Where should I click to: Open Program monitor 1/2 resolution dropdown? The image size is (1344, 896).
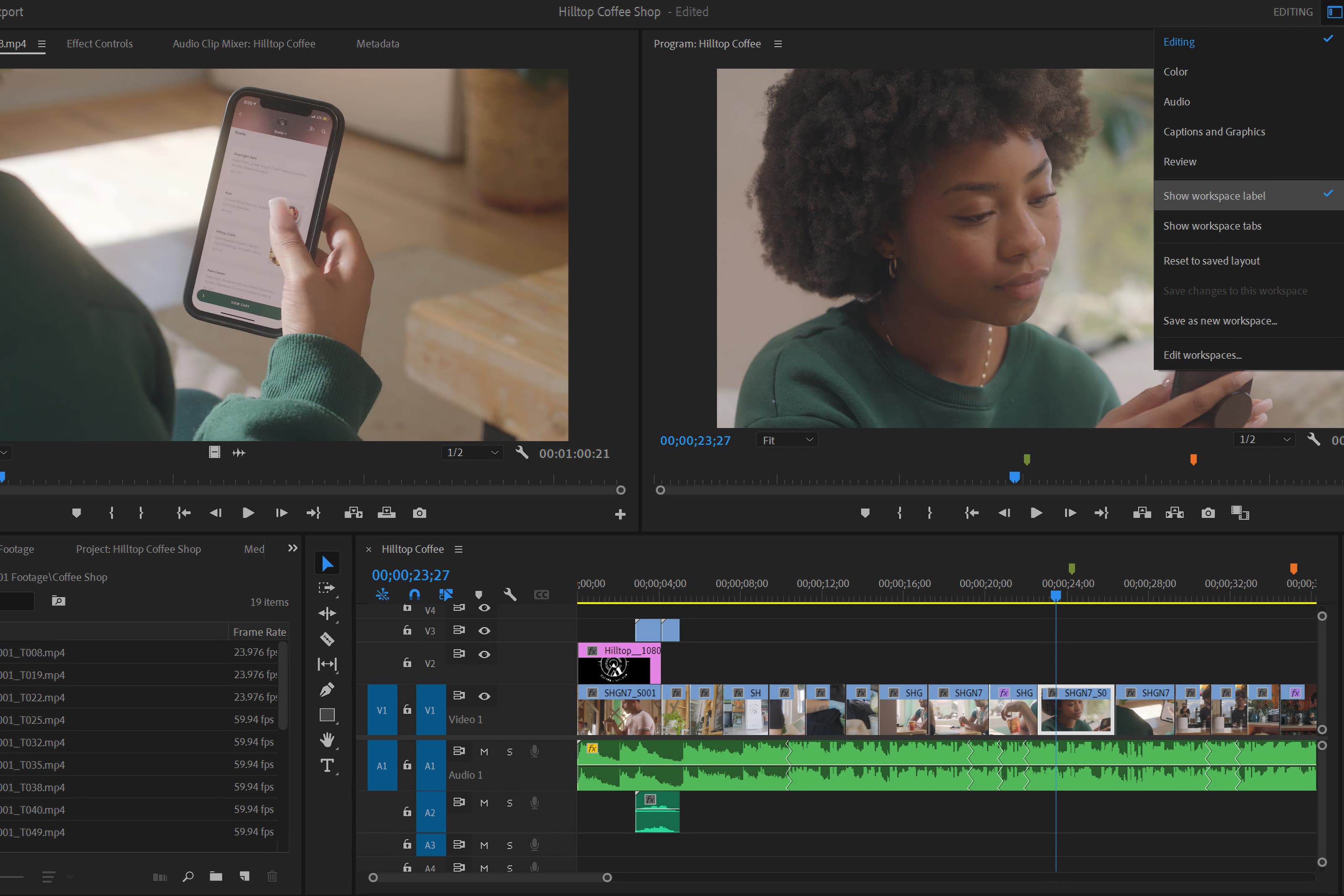1264,439
